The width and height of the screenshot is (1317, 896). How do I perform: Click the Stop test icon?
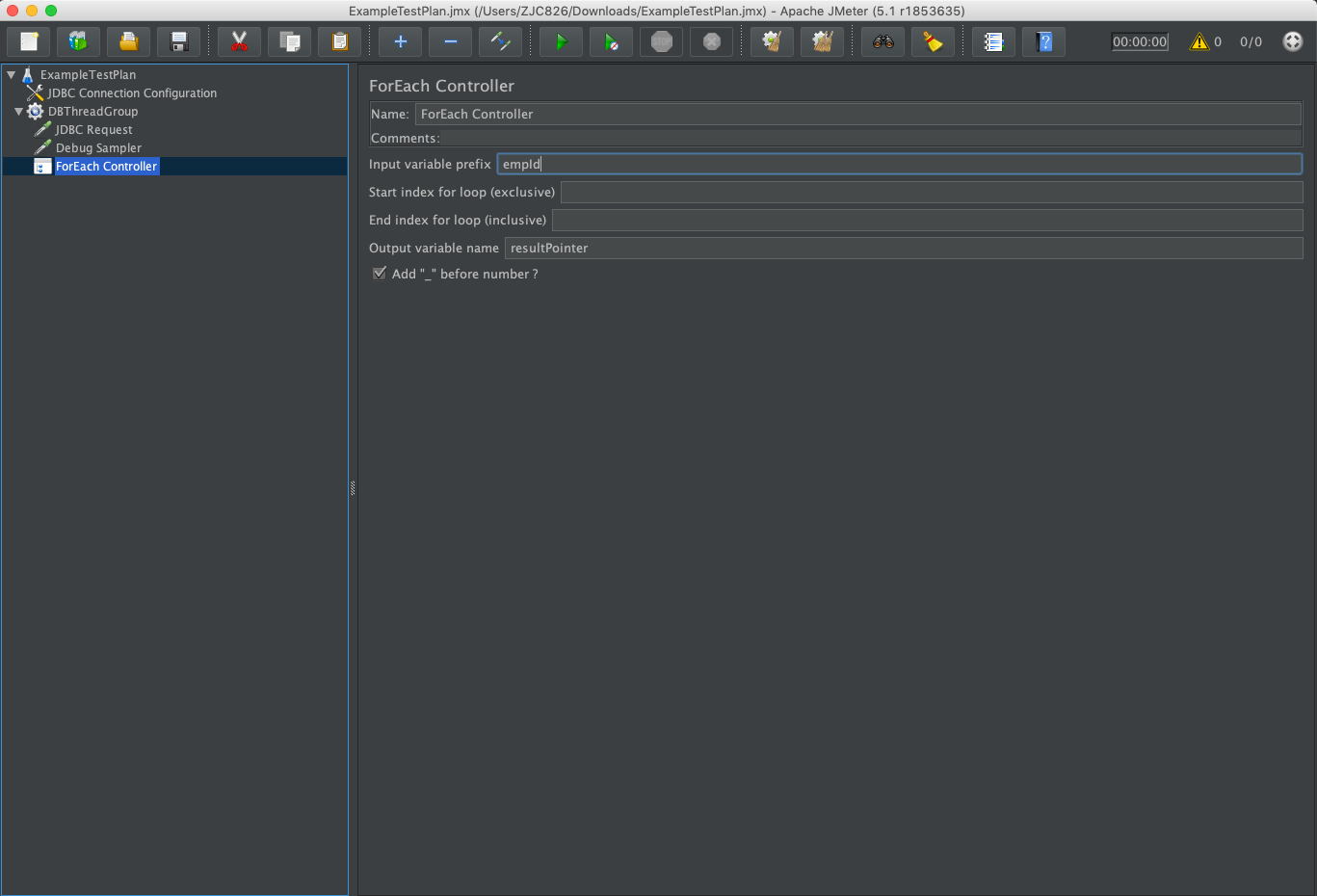662,41
